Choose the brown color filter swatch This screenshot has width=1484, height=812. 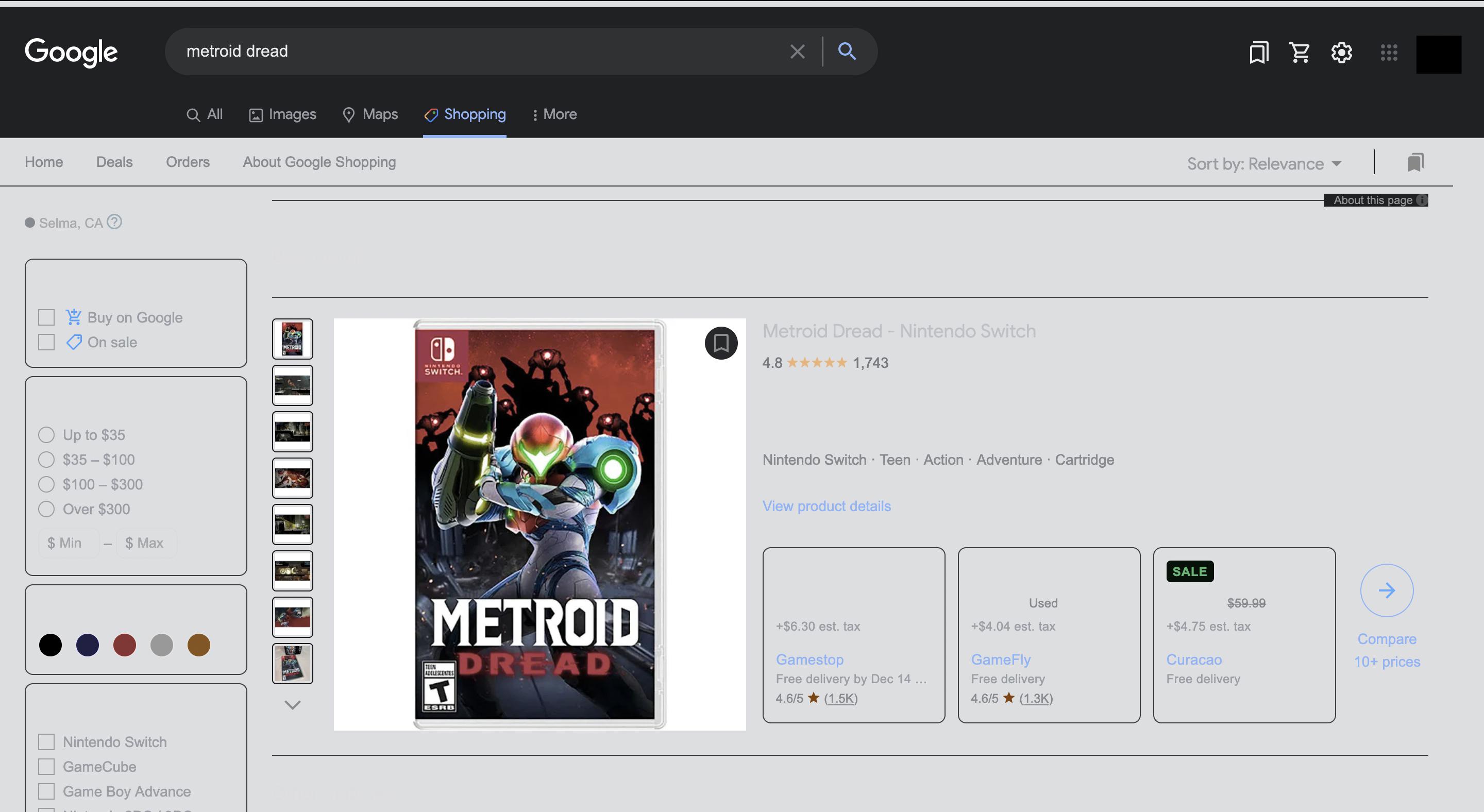(x=199, y=645)
